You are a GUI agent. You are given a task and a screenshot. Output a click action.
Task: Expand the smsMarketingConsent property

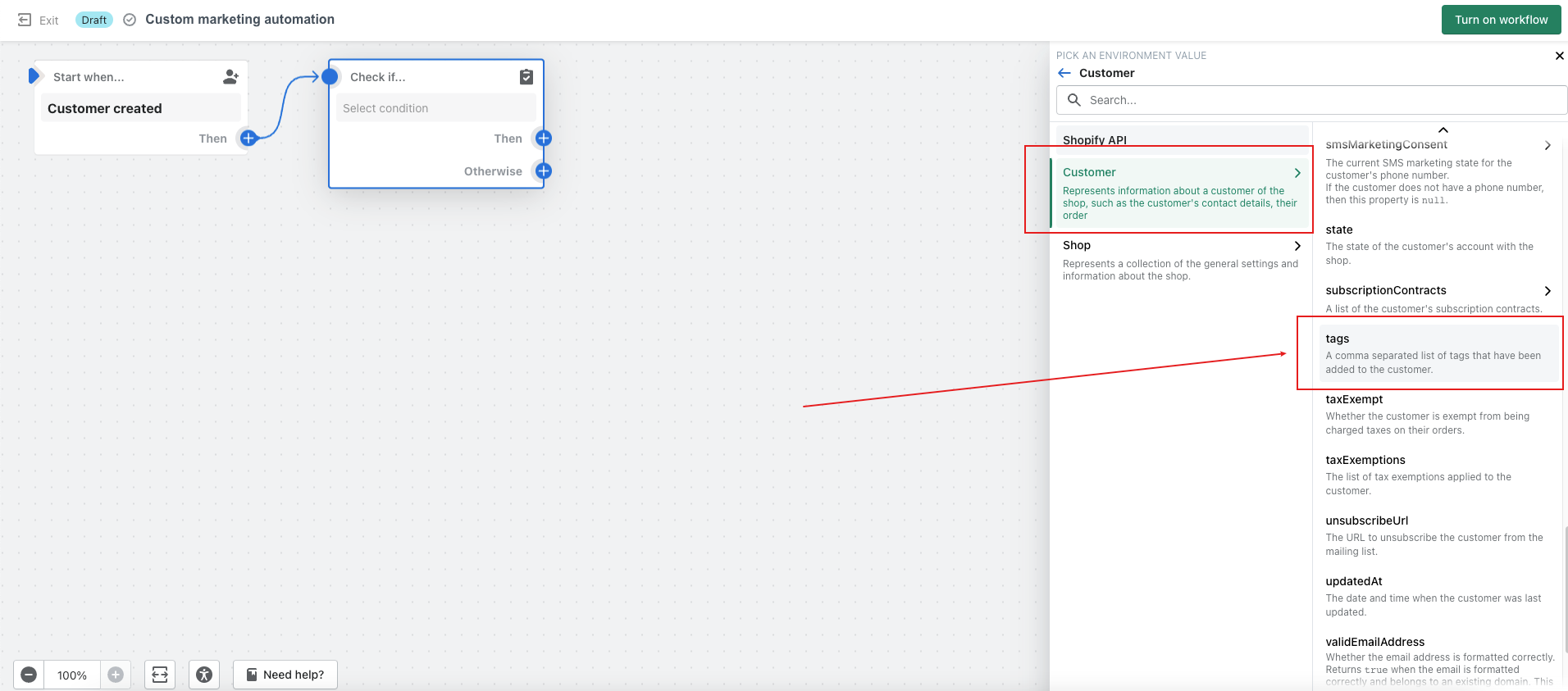1547,145
